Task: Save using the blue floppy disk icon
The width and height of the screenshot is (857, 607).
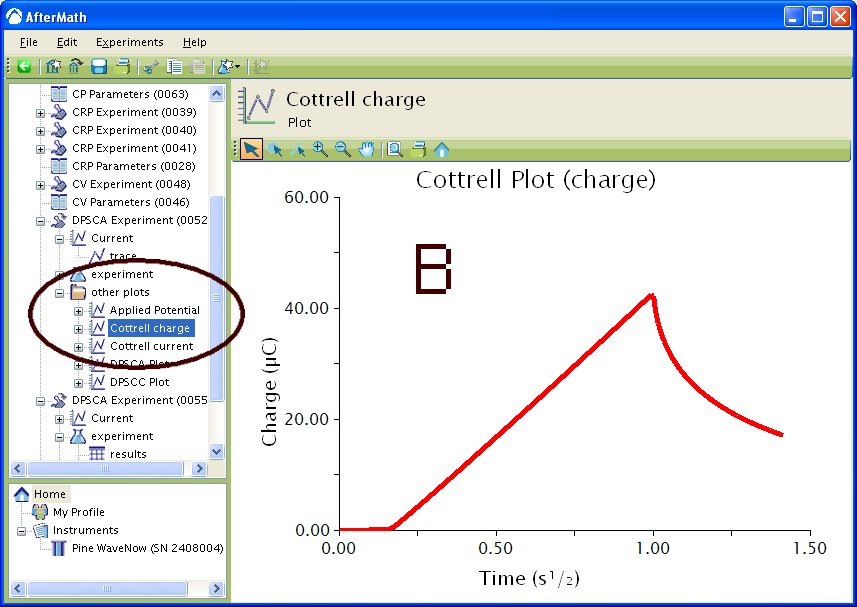Action: tap(99, 67)
